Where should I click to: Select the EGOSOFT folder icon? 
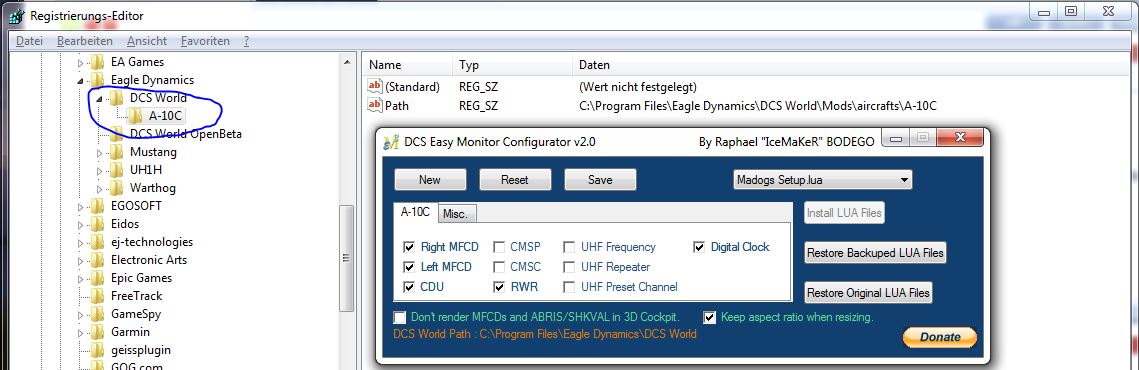[x=97, y=206]
